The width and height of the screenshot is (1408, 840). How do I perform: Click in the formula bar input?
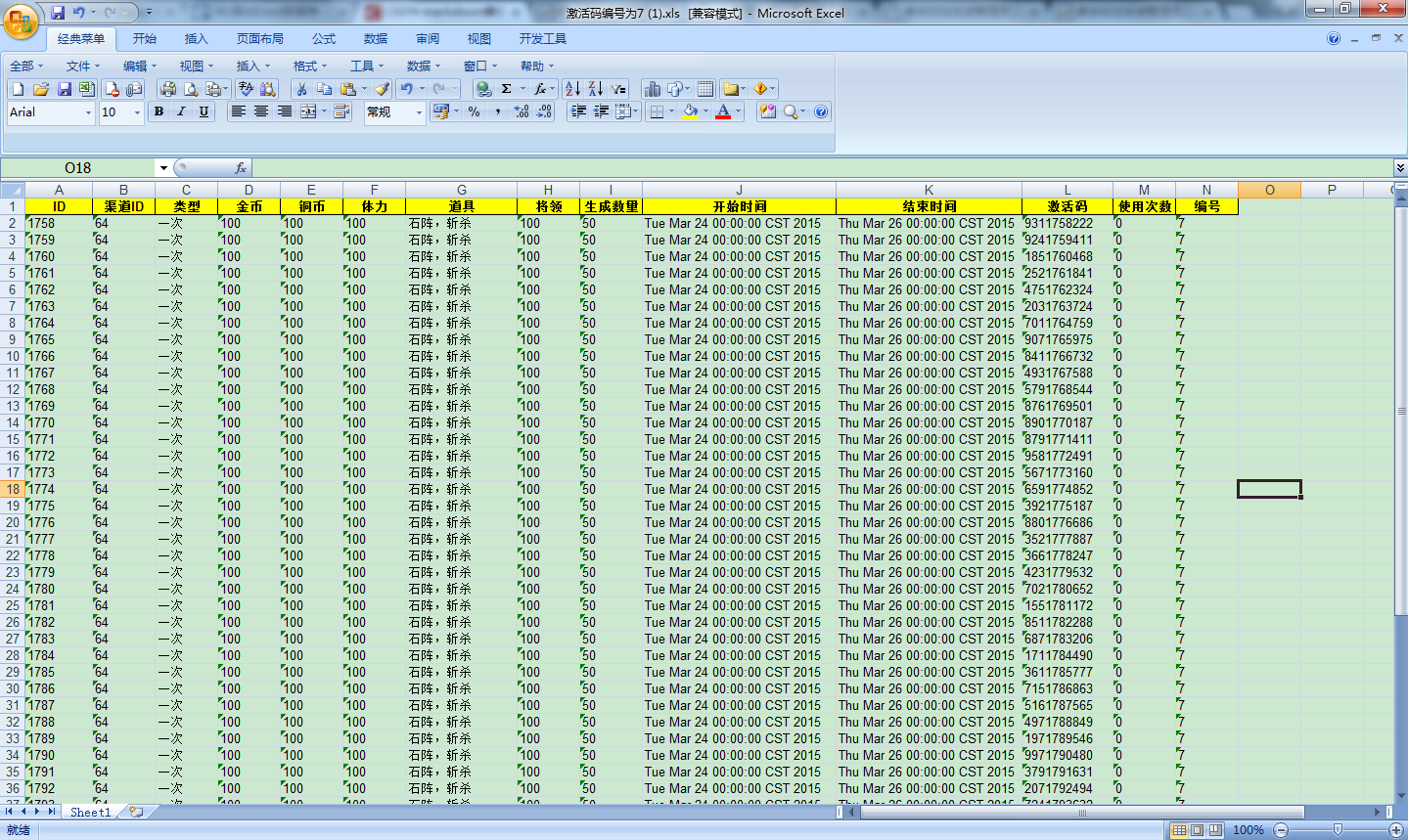[822, 168]
